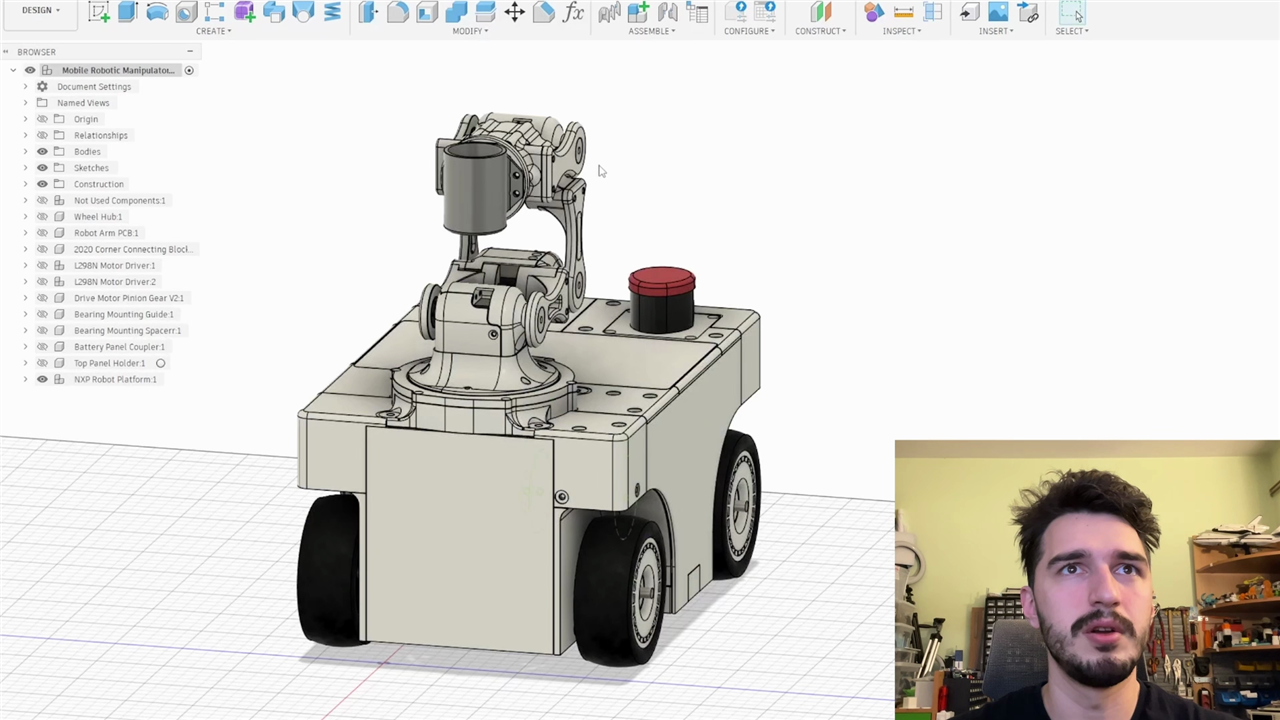1280x720 pixels.
Task: Expand the L298N Motor Driver:1 node
Action: [x=26, y=266]
